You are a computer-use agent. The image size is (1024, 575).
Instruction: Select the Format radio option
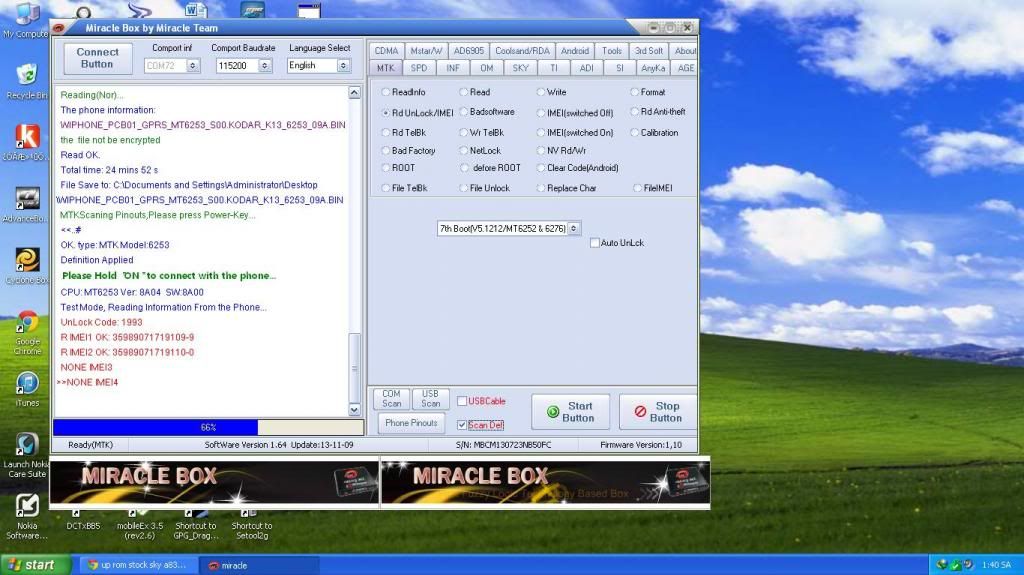pos(634,92)
